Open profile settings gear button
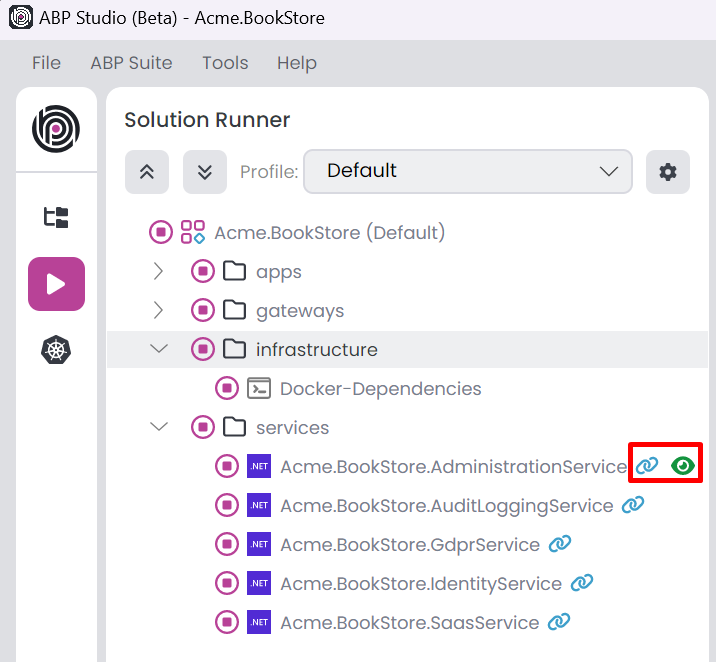Viewport: 716px width, 662px height. [667, 172]
